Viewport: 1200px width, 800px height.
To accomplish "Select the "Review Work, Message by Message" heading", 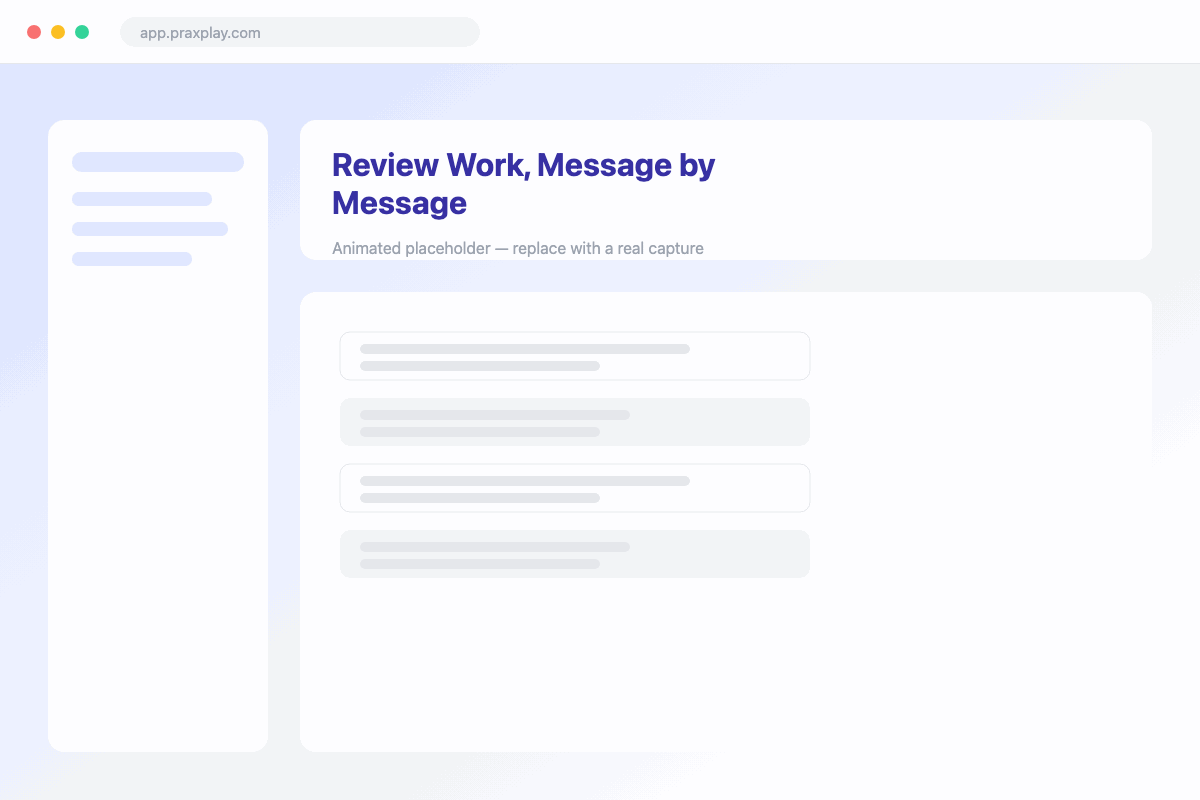I will [x=523, y=184].
